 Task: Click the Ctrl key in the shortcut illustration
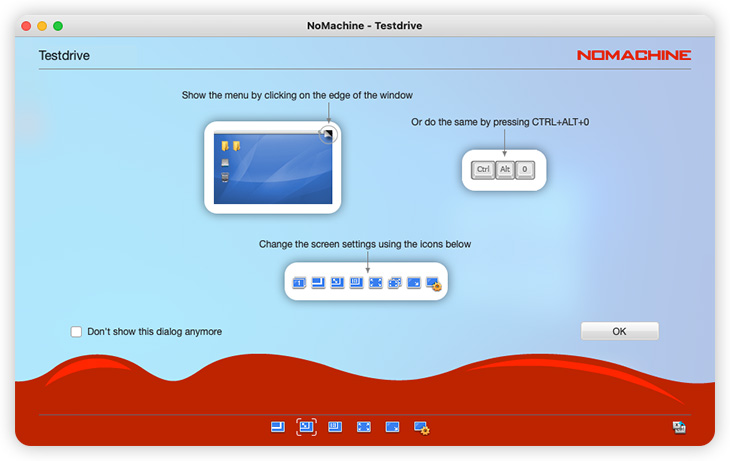point(483,170)
